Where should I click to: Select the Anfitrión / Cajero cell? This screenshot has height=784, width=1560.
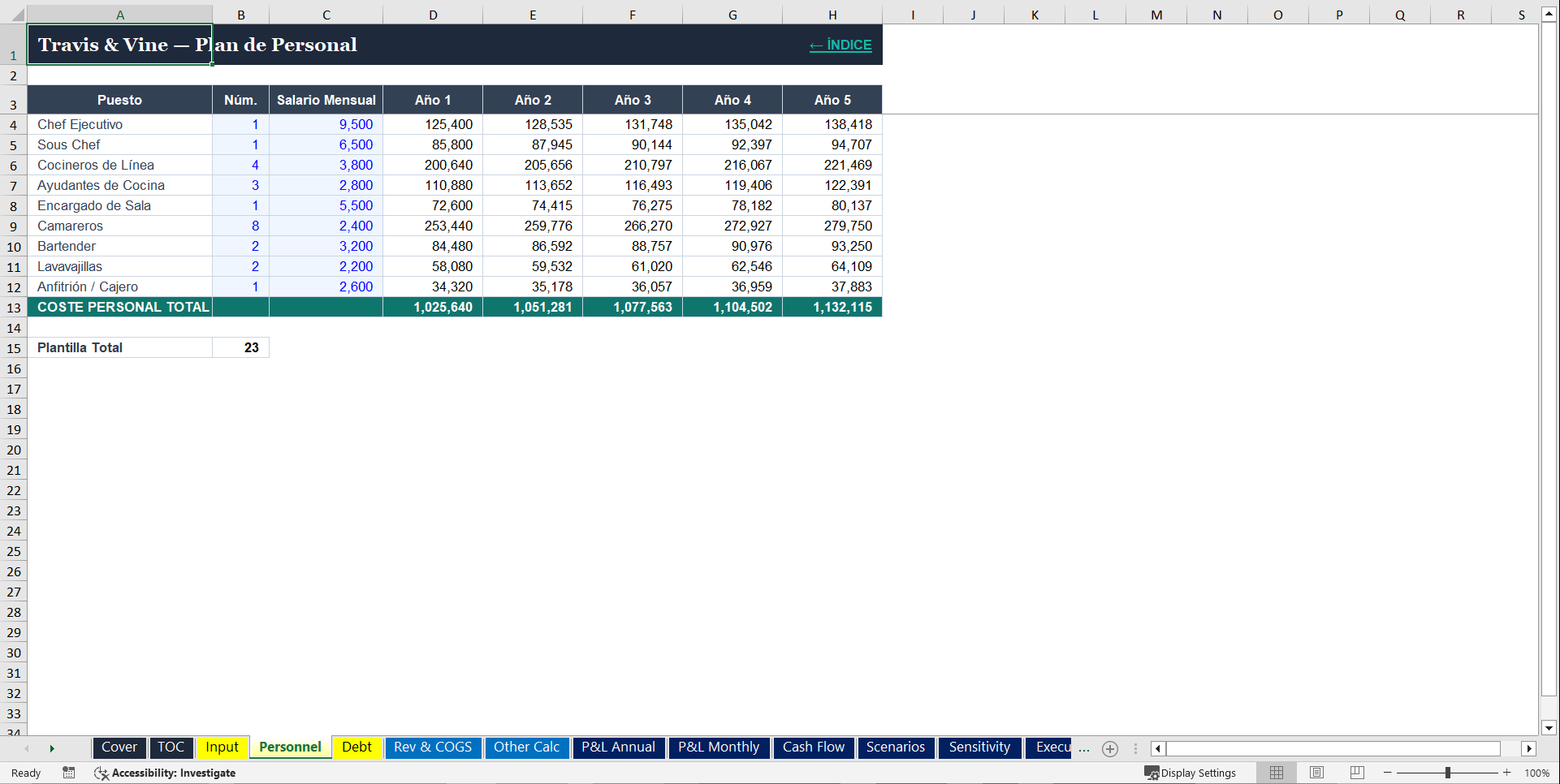click(120, 286)
